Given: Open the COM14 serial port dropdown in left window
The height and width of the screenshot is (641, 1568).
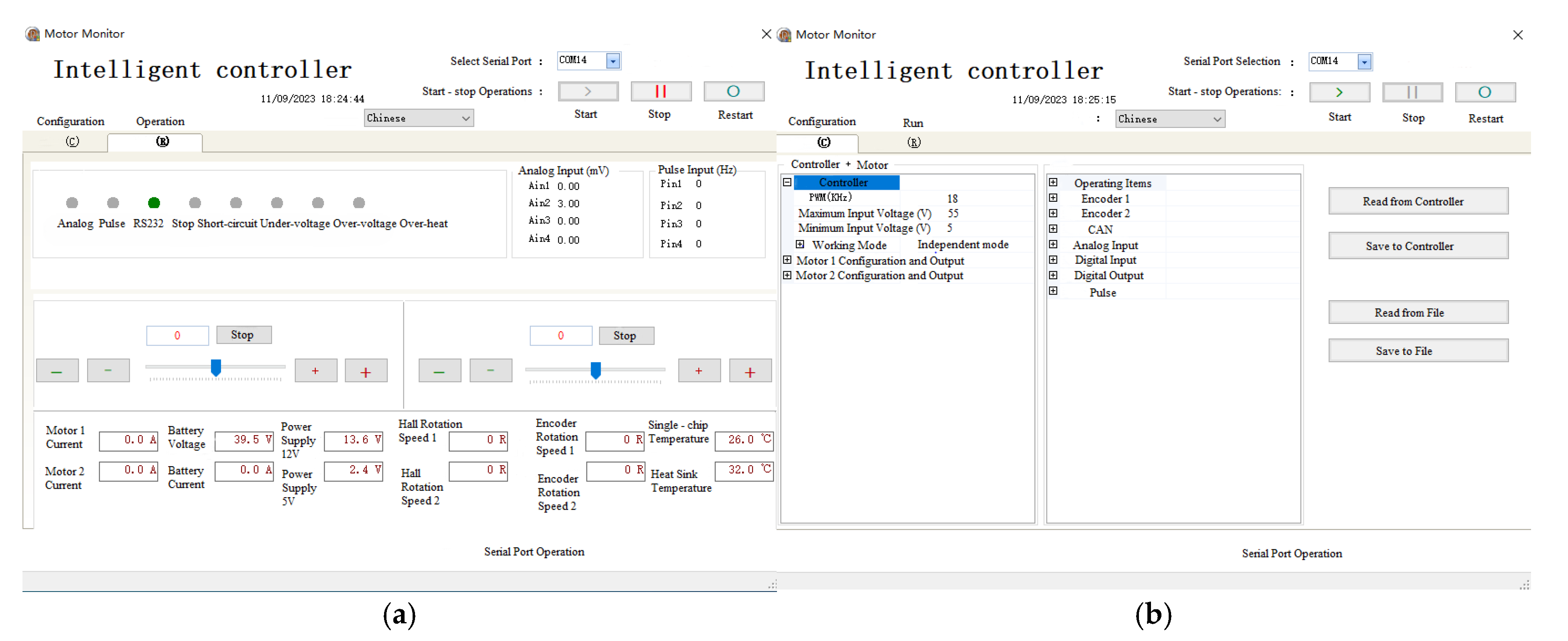Looking at the screenshot, I should tap(613, 60).
